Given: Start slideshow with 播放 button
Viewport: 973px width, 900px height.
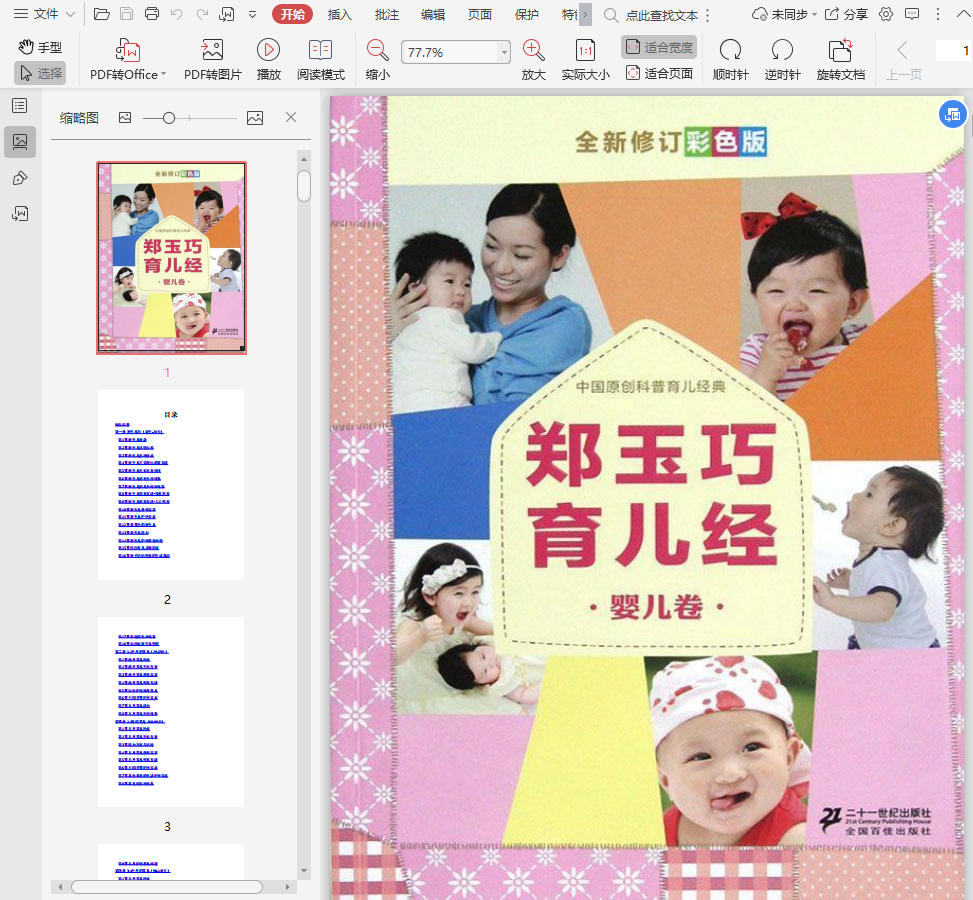Looking at the screenshot, I should pos(268,50).
